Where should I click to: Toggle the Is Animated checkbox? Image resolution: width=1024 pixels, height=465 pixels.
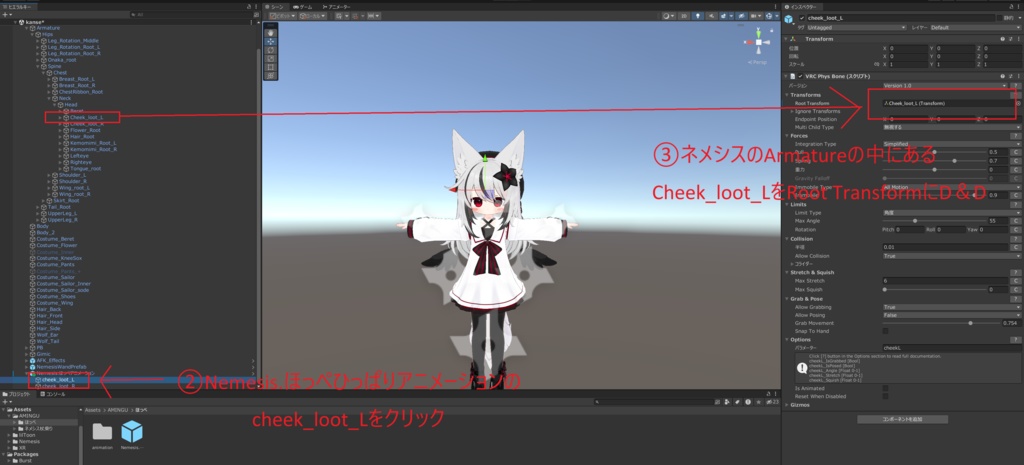point(886,388)
